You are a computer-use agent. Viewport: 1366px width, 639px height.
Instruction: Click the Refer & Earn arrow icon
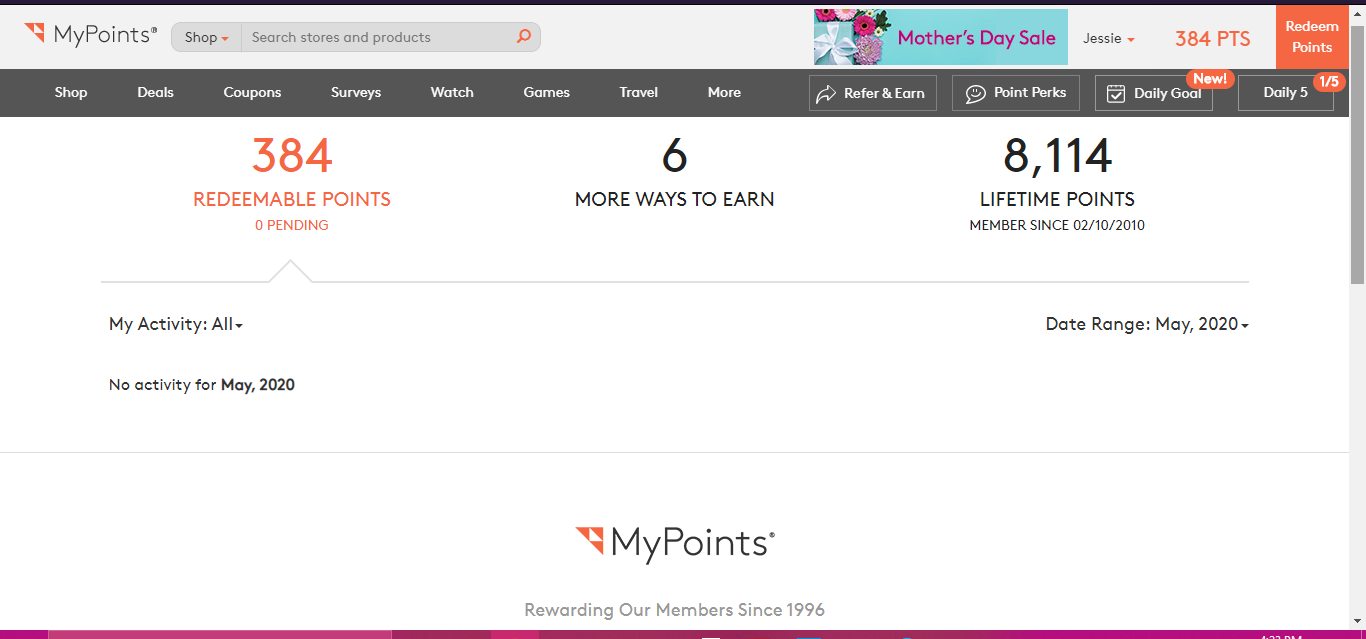(826, 94)
